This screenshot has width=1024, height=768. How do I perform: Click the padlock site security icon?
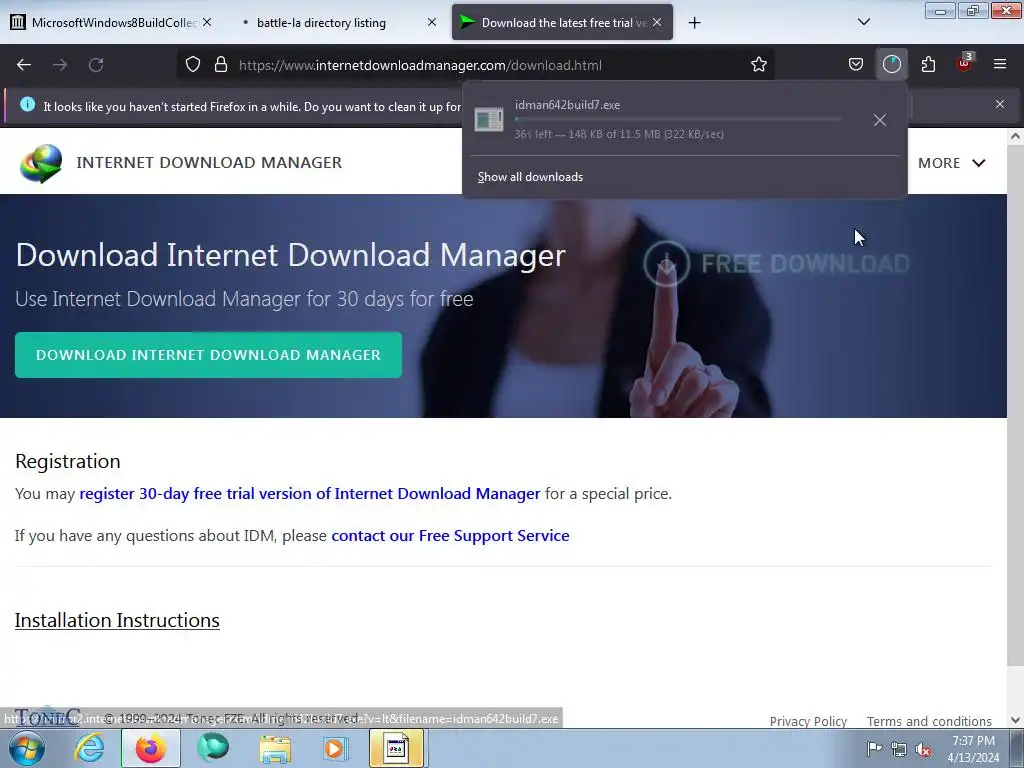tap(221, 65)
